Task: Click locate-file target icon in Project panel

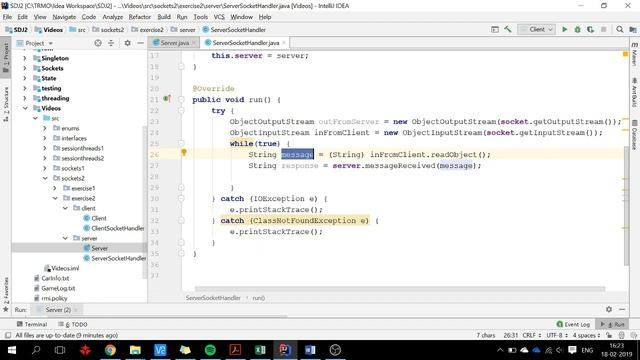Action: coord(98,43)
